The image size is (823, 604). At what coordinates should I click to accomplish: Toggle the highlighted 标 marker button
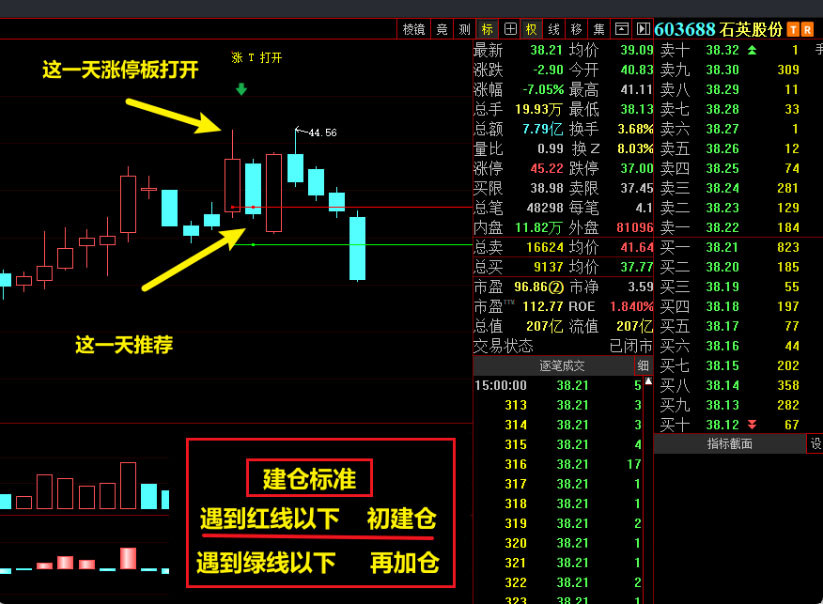pos(488,29)
